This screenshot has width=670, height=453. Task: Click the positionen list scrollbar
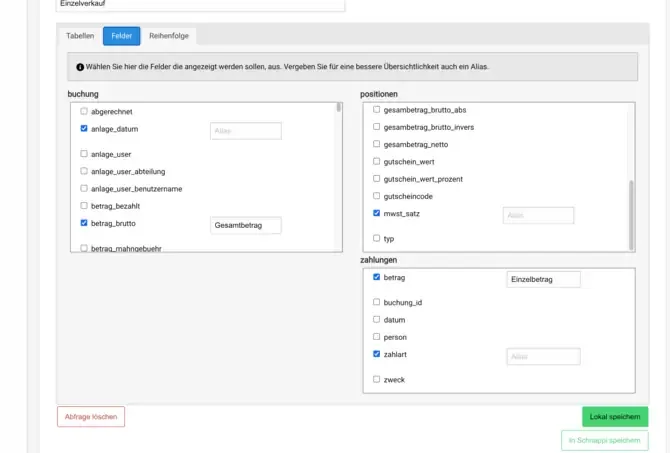point(631,215)
